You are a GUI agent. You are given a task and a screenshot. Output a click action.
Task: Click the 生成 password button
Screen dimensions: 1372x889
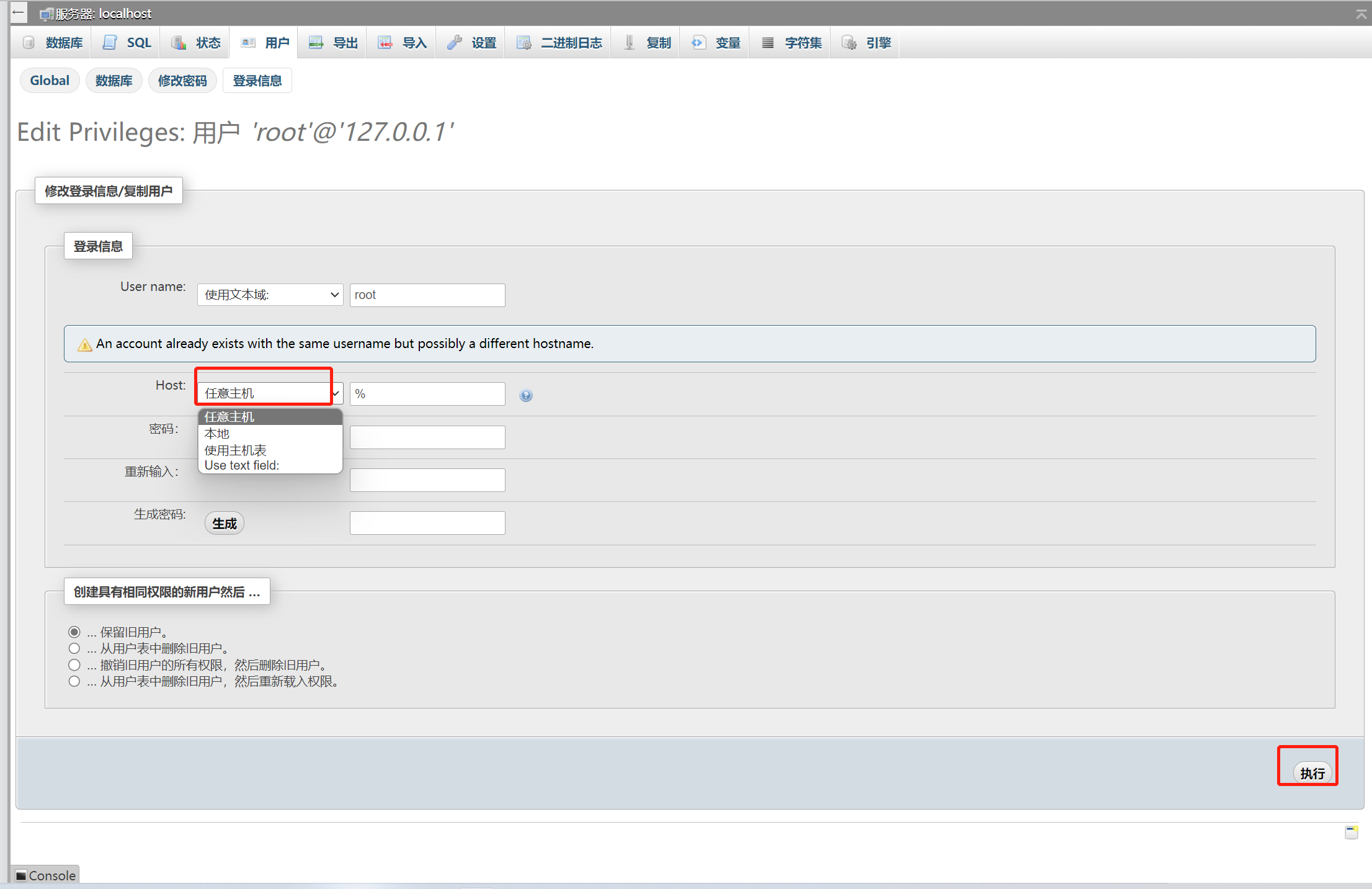pos(224,524)
